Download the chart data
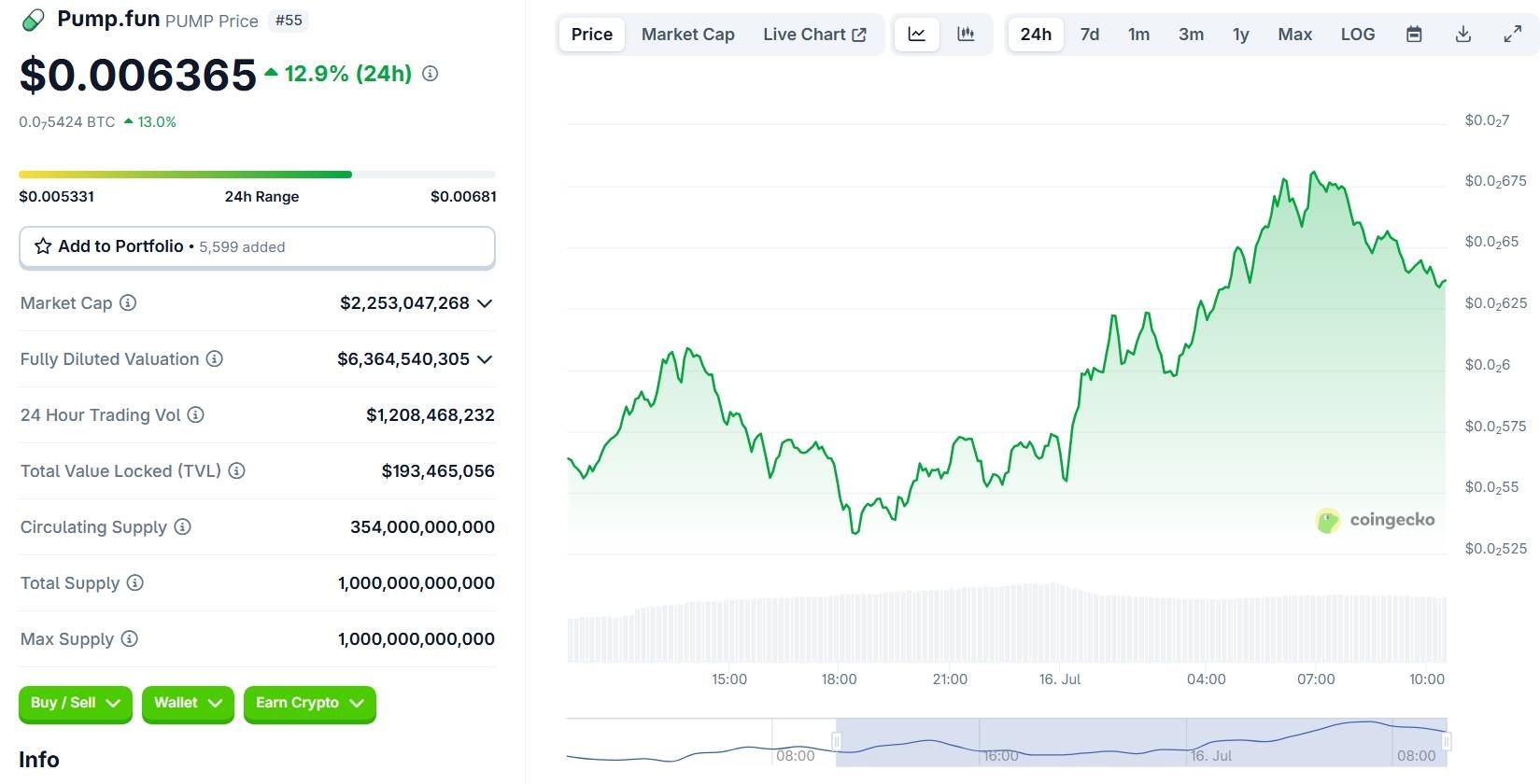 click(x=1463, y=35)
